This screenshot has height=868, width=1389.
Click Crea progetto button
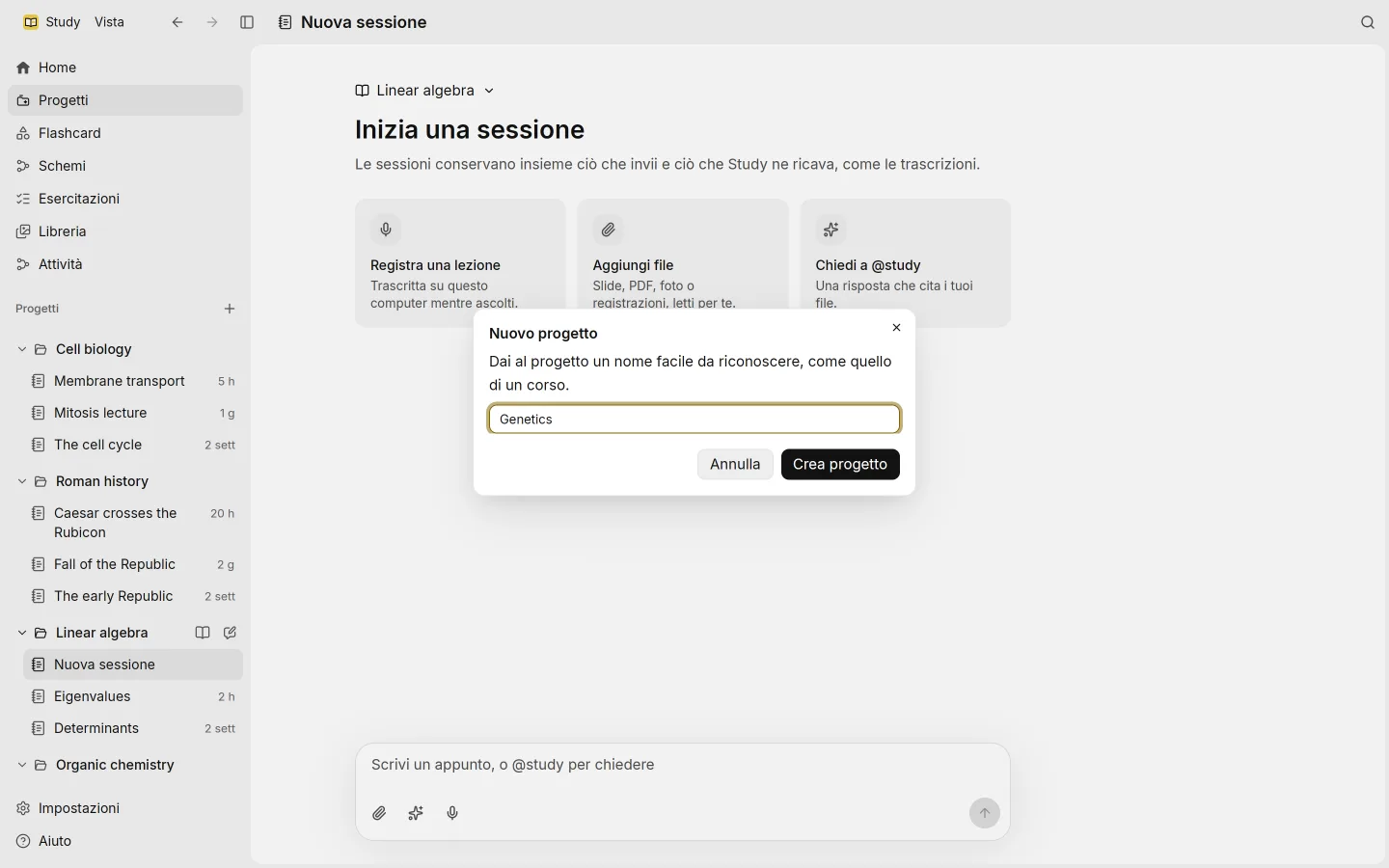[840, 464]
